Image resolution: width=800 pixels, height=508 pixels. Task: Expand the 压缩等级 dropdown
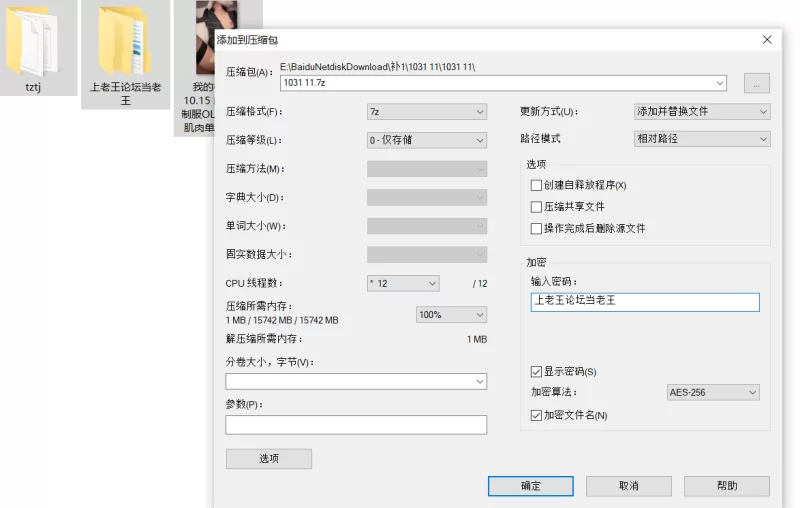(x=427, y=141)
